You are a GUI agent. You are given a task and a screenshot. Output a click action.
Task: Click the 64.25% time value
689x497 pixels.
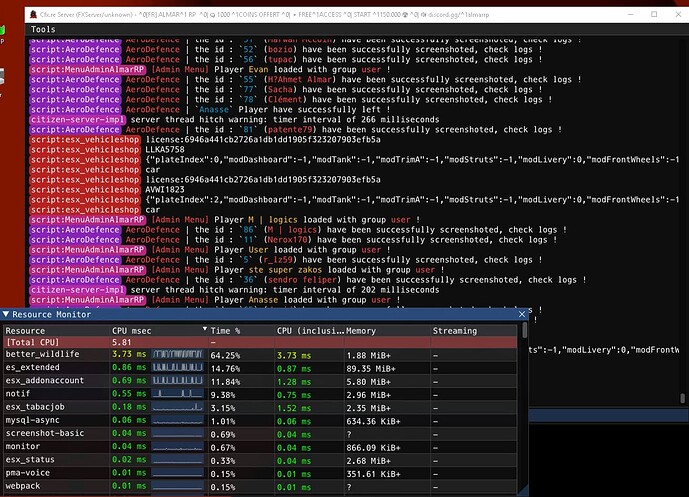[x=225, y=355]
